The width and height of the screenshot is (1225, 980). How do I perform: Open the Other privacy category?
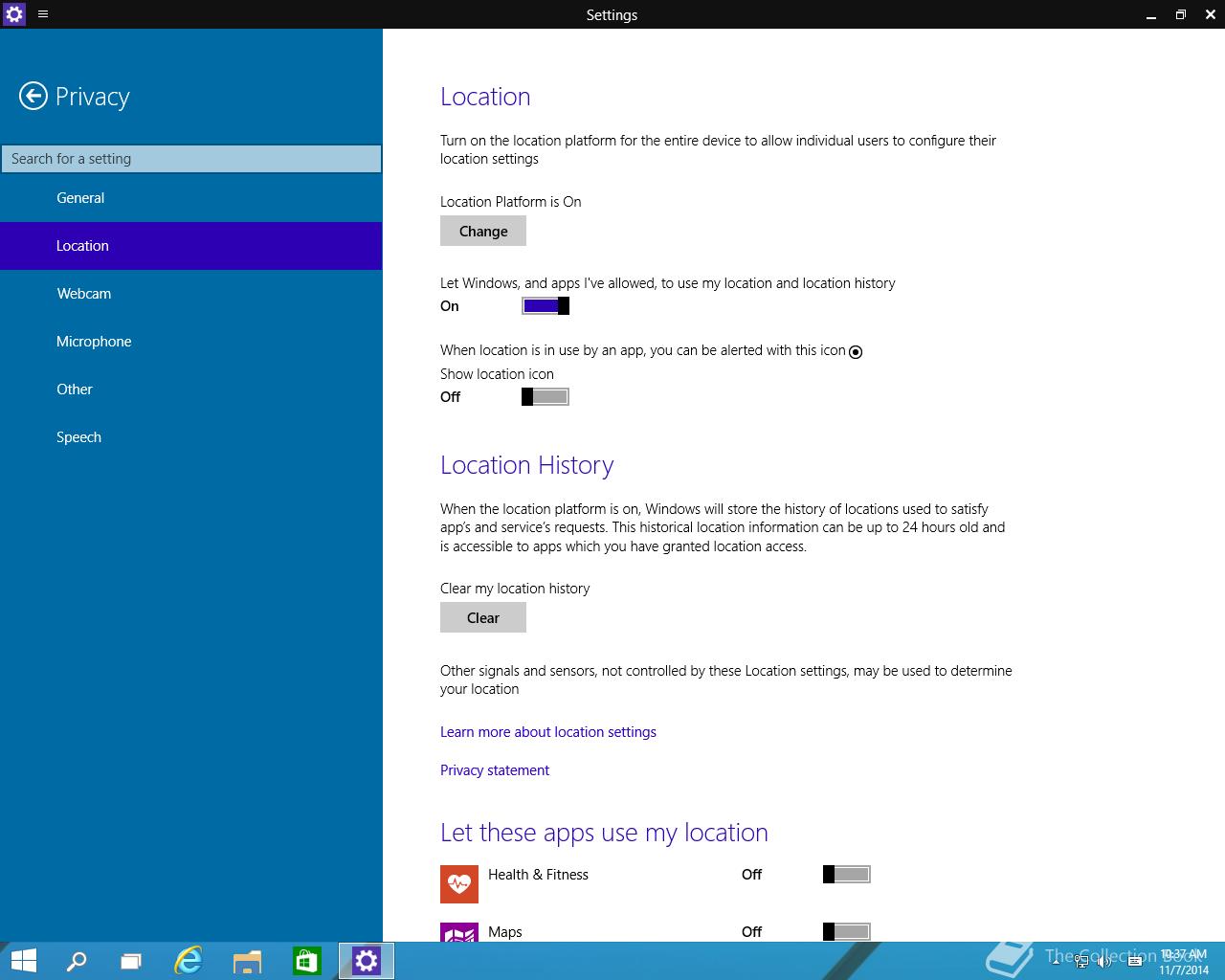[191, 390]
